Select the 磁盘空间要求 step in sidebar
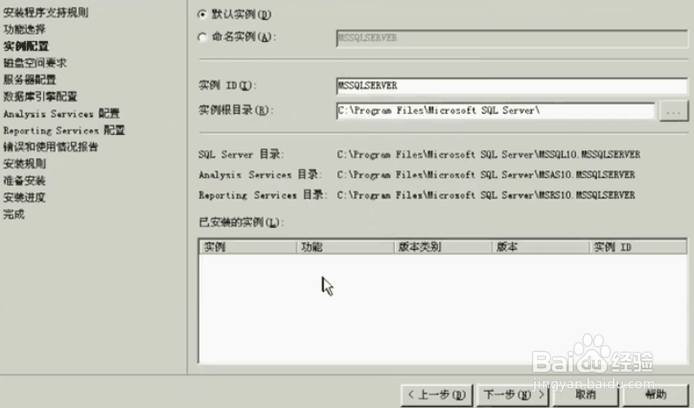This screenshot has height=408, width=694. click(35, 63)
